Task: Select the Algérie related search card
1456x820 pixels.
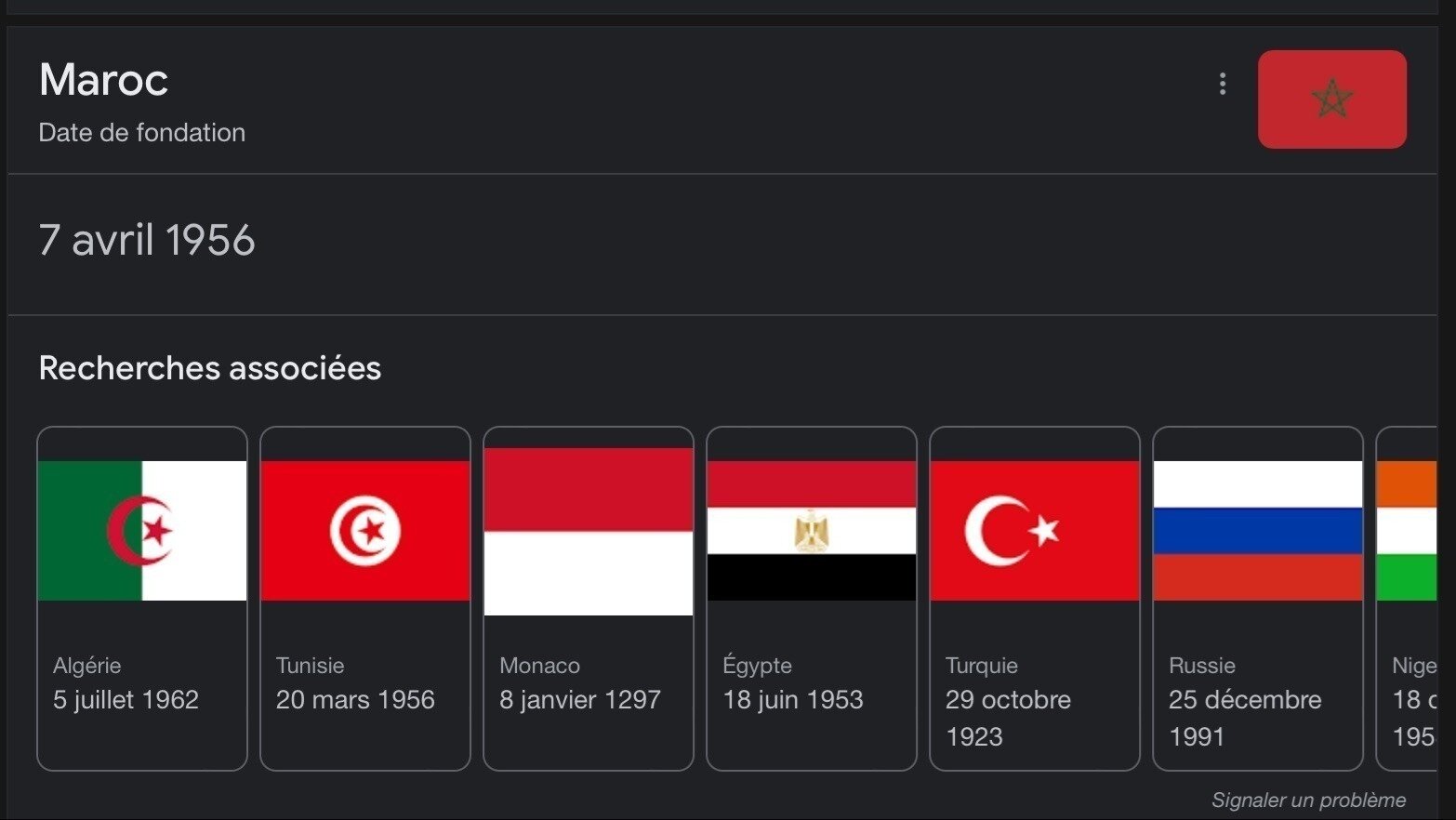Action: click(x=141, y=598)
